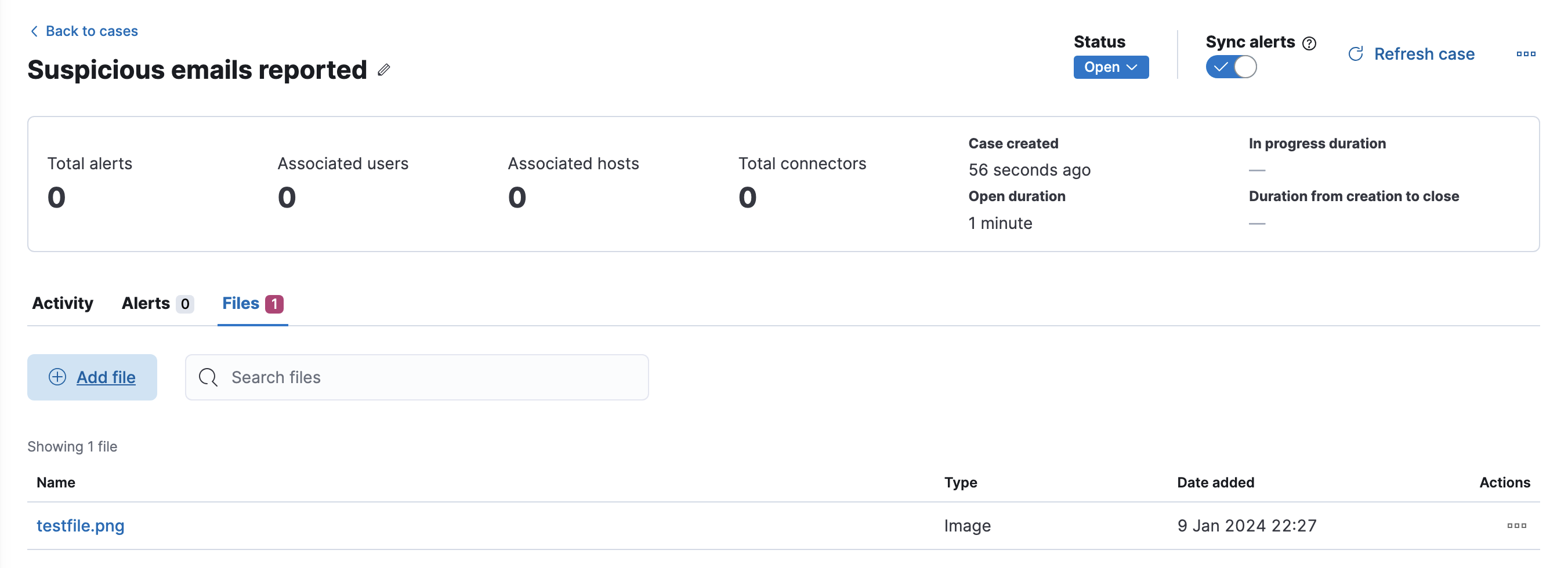Click the magnifier icon in Search files
The width and height of the screenshot is (1568, 568).
pyautogui.click(x=208, y=377)
